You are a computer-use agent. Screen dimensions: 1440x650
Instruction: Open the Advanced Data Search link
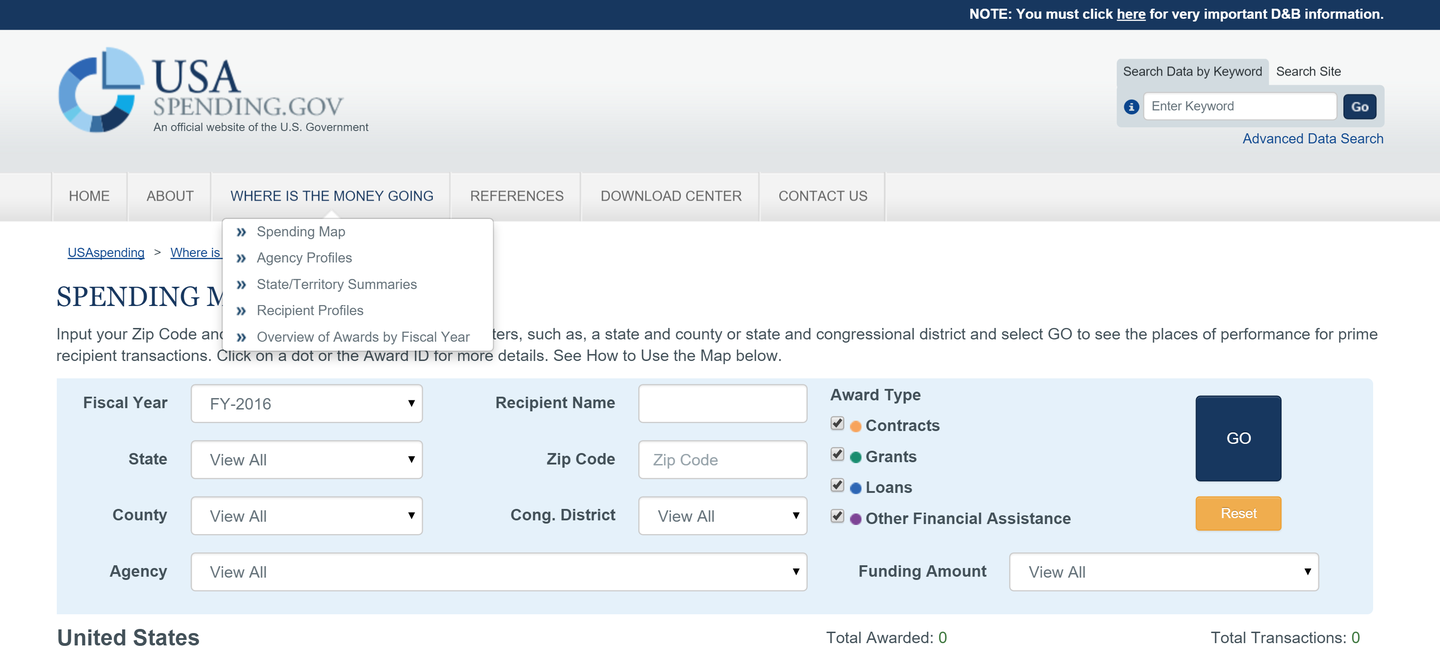pyautogui.click(x=1312, y=139)
